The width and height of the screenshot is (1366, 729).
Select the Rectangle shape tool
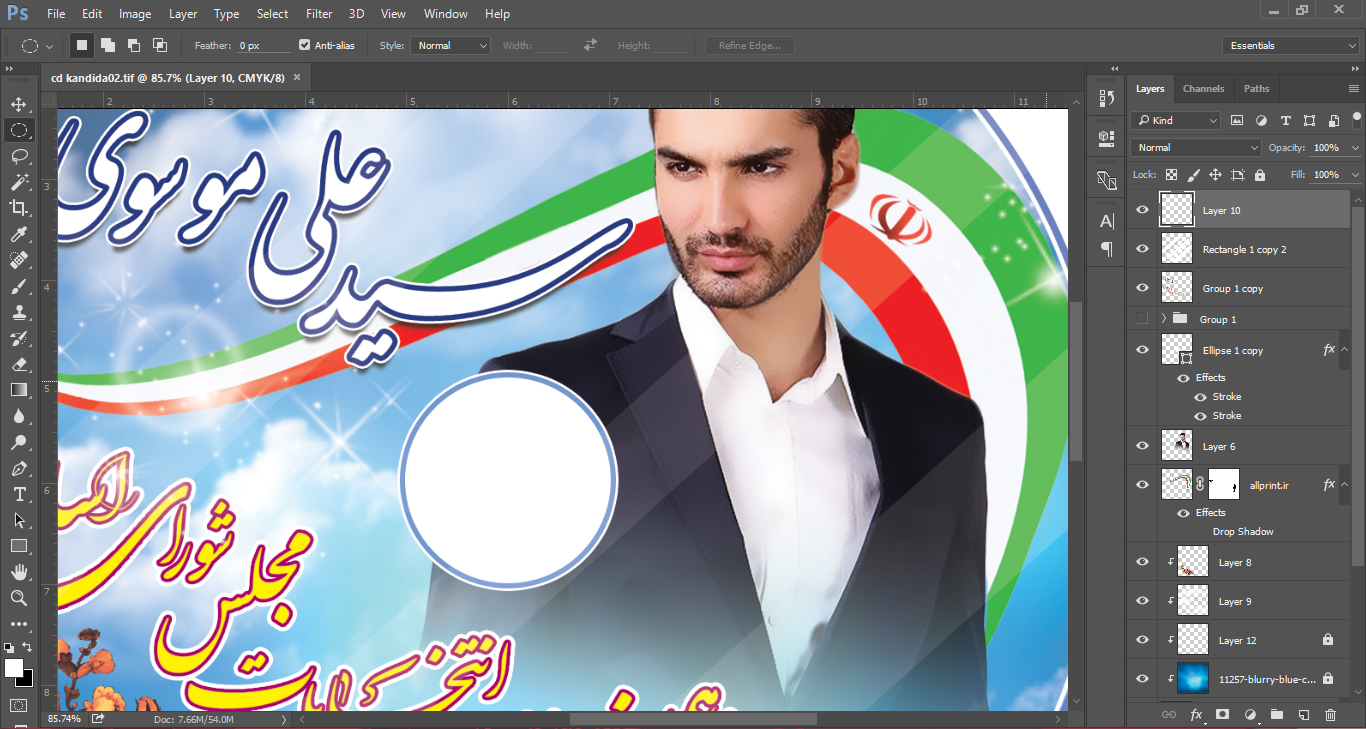[x=19, y=546]
